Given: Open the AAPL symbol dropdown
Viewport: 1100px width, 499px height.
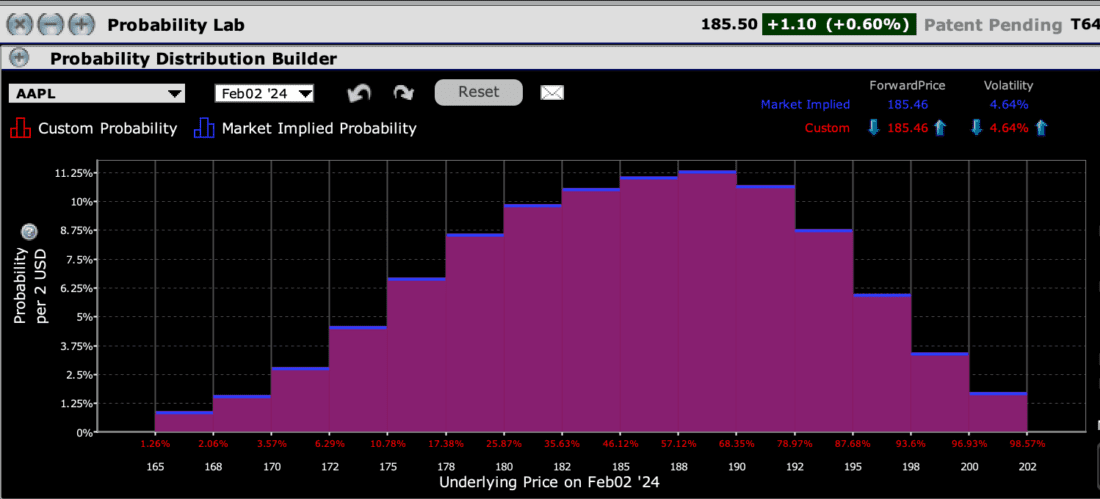Looking at the screenshot, I should [x=97, y=93].
